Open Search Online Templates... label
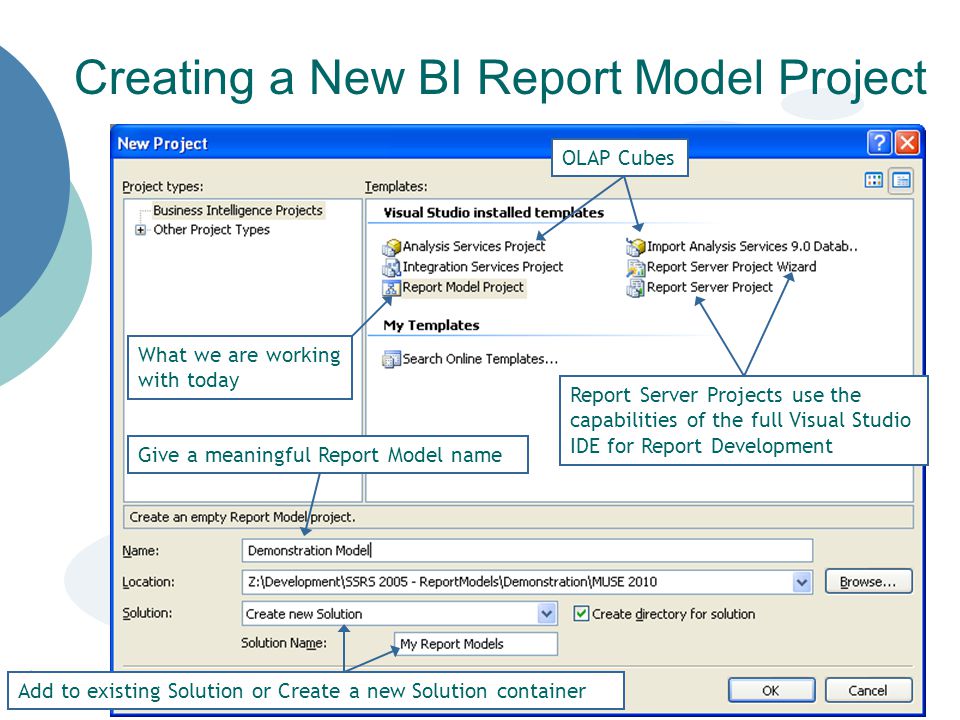960x720 pixels. coord(480,359)
